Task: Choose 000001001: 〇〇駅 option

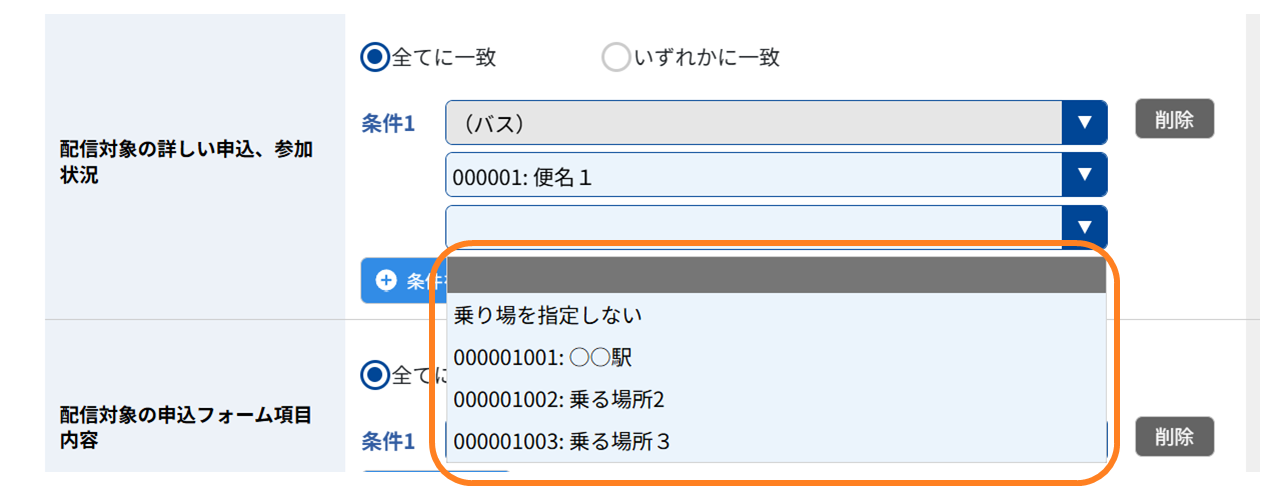Action: (x=776, y=357)
